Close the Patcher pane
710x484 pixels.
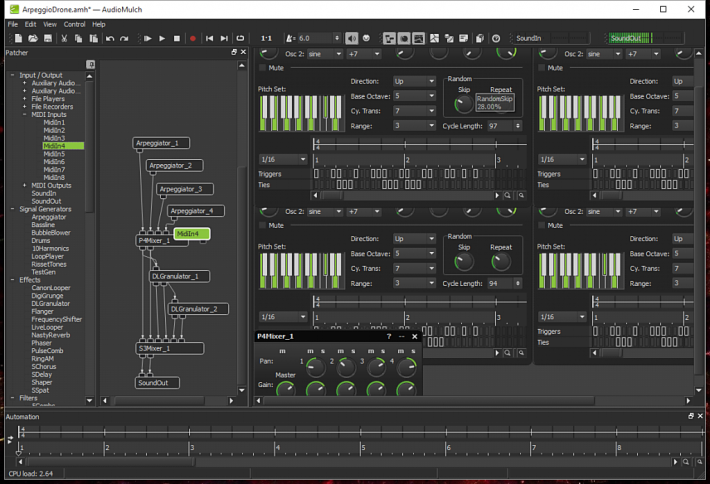pyautogui.click(x=243, y=52)
